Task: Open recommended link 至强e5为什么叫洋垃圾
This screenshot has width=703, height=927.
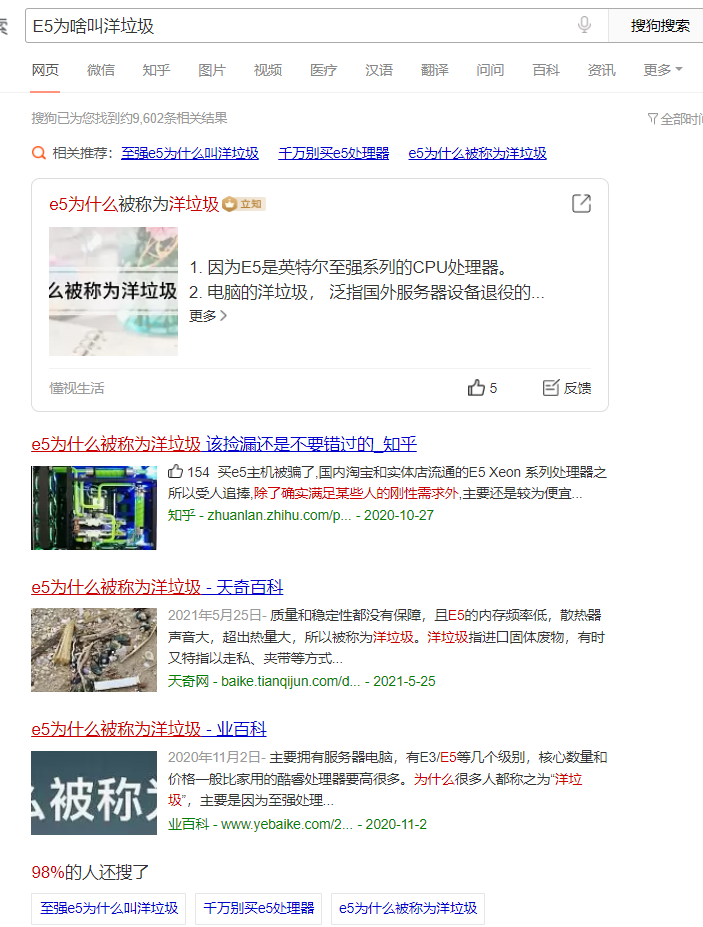Action: [x=190, y=153]
